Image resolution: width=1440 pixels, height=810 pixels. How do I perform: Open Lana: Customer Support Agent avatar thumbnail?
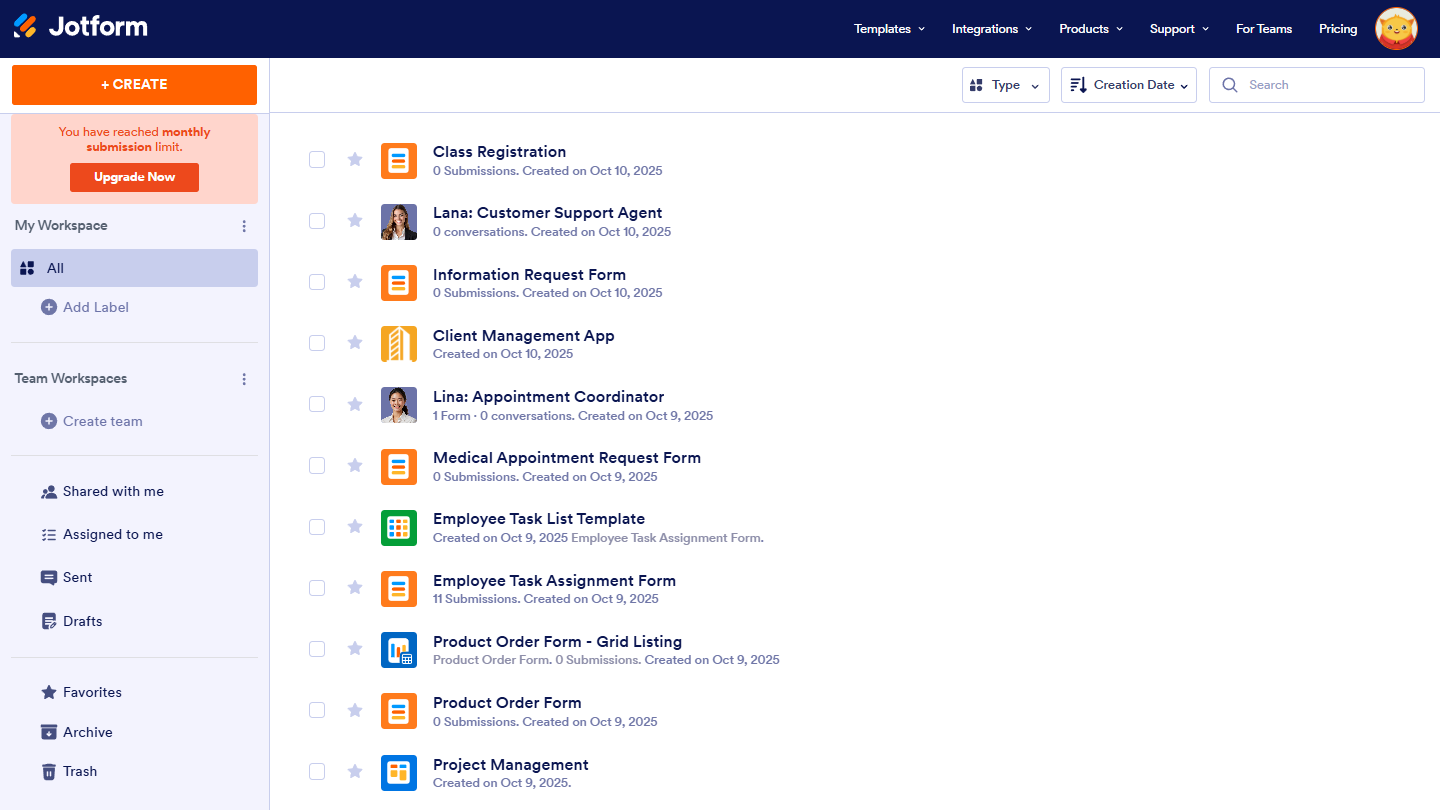coord(399,222)
